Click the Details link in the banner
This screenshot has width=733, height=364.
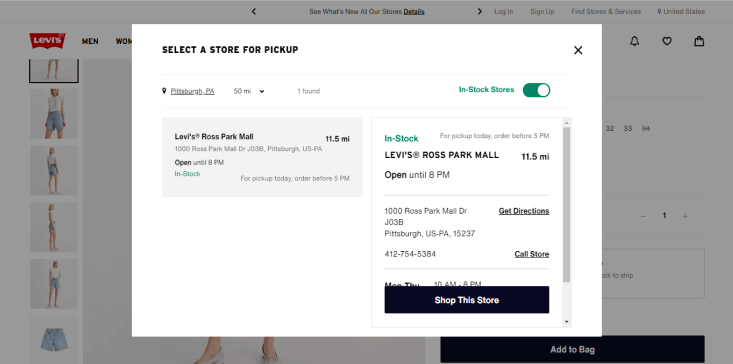coord(414,12)
